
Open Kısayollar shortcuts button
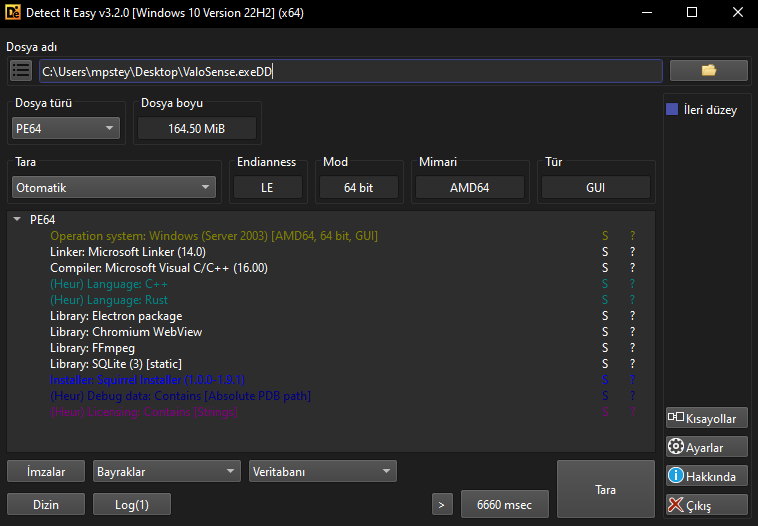click(707, 418)
